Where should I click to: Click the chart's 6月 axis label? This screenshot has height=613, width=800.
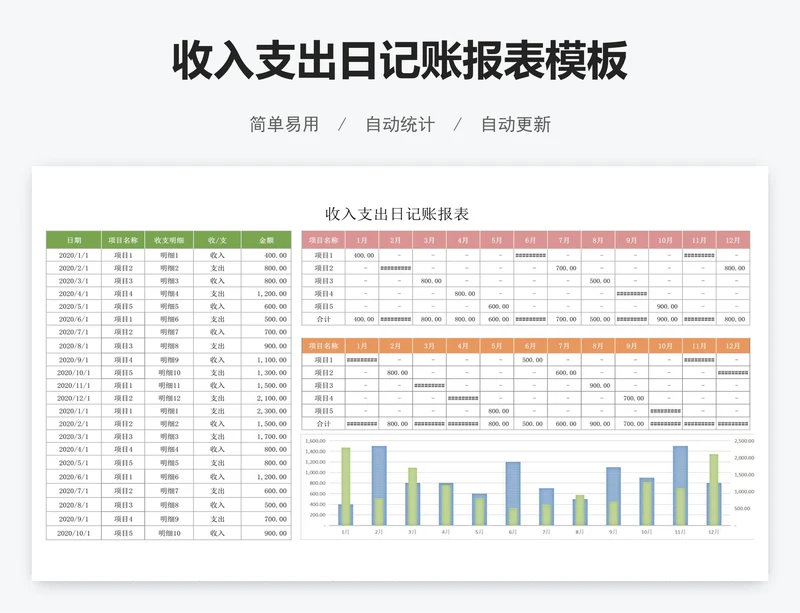click(513, 532)
